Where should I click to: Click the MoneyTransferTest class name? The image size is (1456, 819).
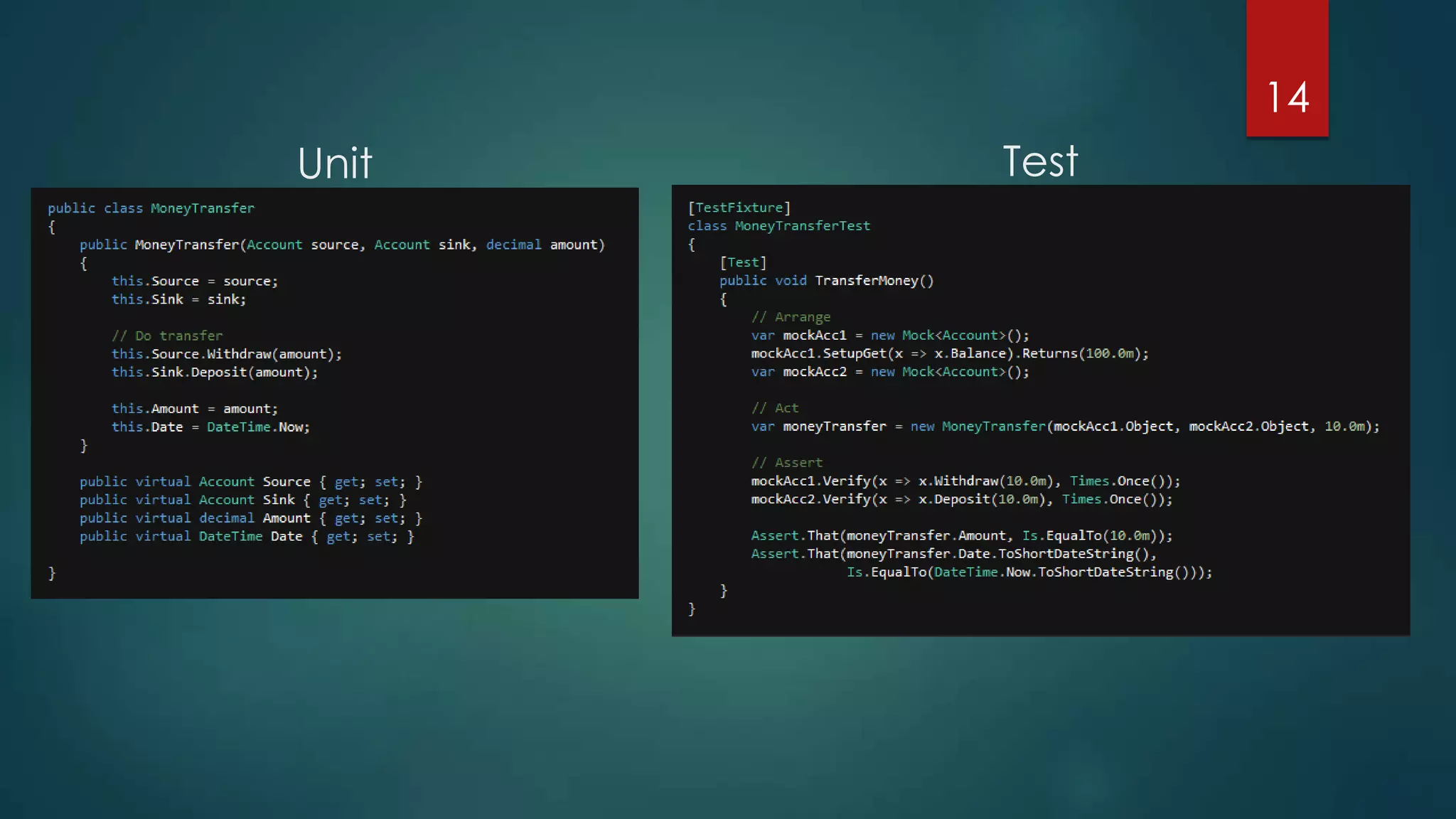click(802, 226)
